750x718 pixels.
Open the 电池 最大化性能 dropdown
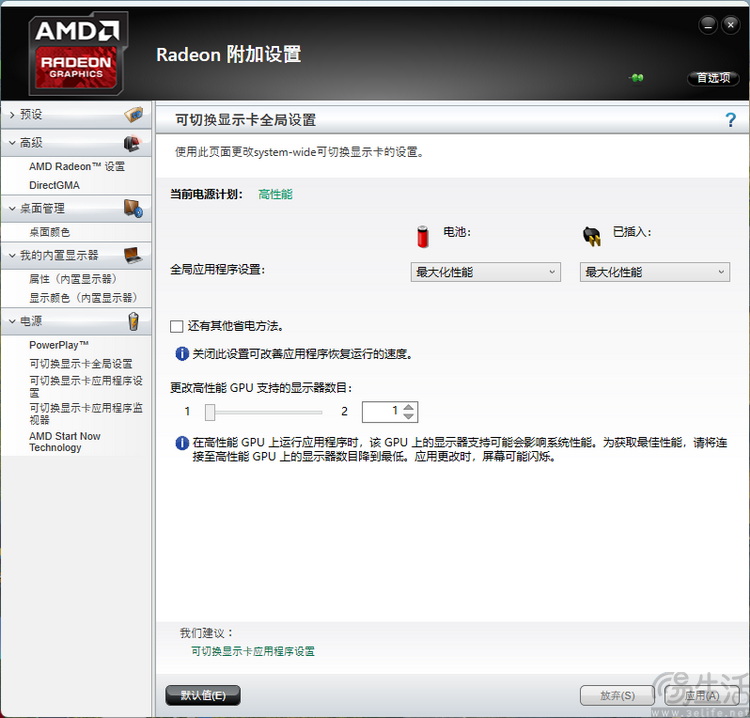pyautogui.click(x=485, y=272)
